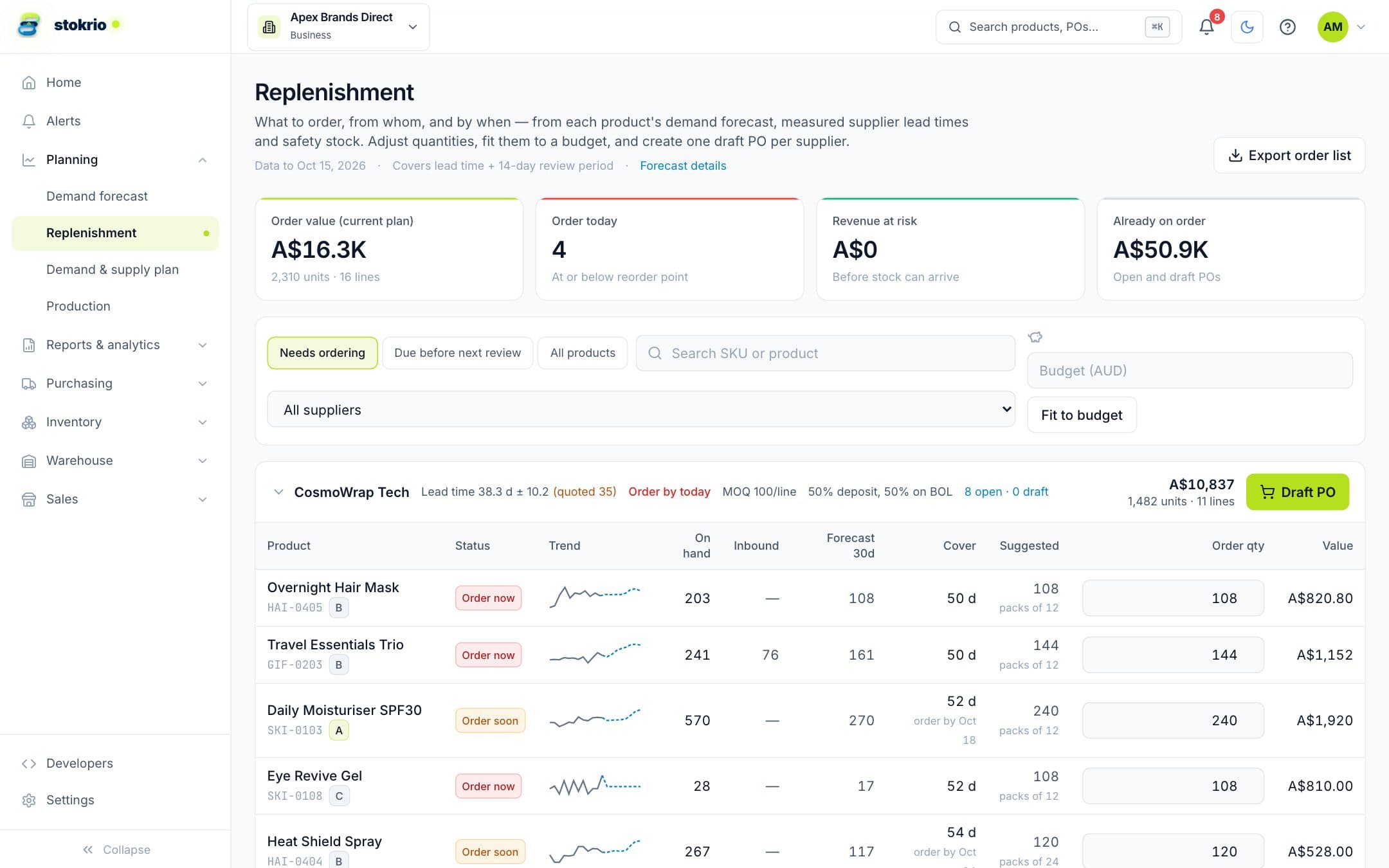Click the AM user avatar
Image resolution: width=1389 pixels, height=868 pixels.
[x=1332, y=27]
